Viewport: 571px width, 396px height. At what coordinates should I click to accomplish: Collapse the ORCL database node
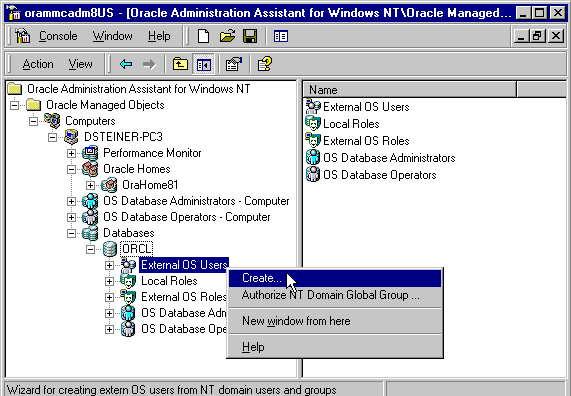pyautogui.click(x=90, y=250)
